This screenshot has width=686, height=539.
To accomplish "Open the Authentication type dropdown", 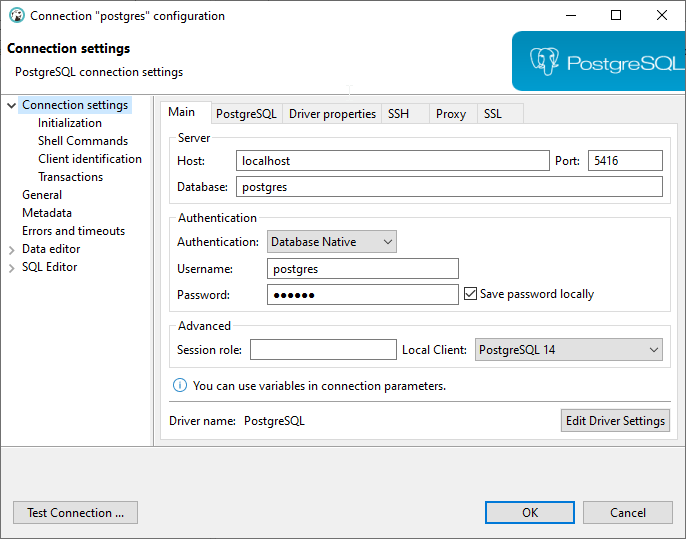I will click(x=332, y=242).
